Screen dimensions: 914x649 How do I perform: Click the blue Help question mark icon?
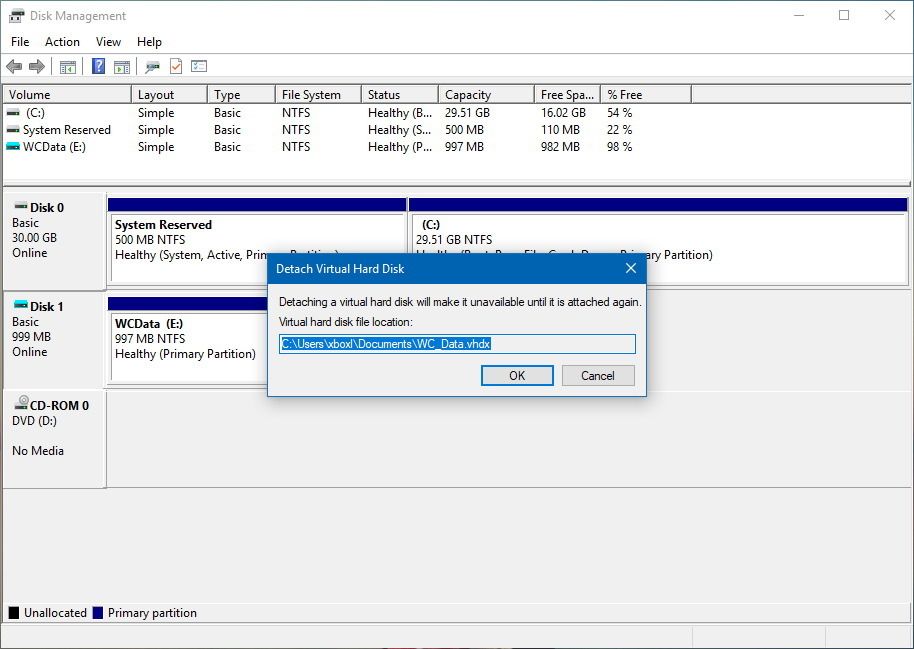coord(97,66)
